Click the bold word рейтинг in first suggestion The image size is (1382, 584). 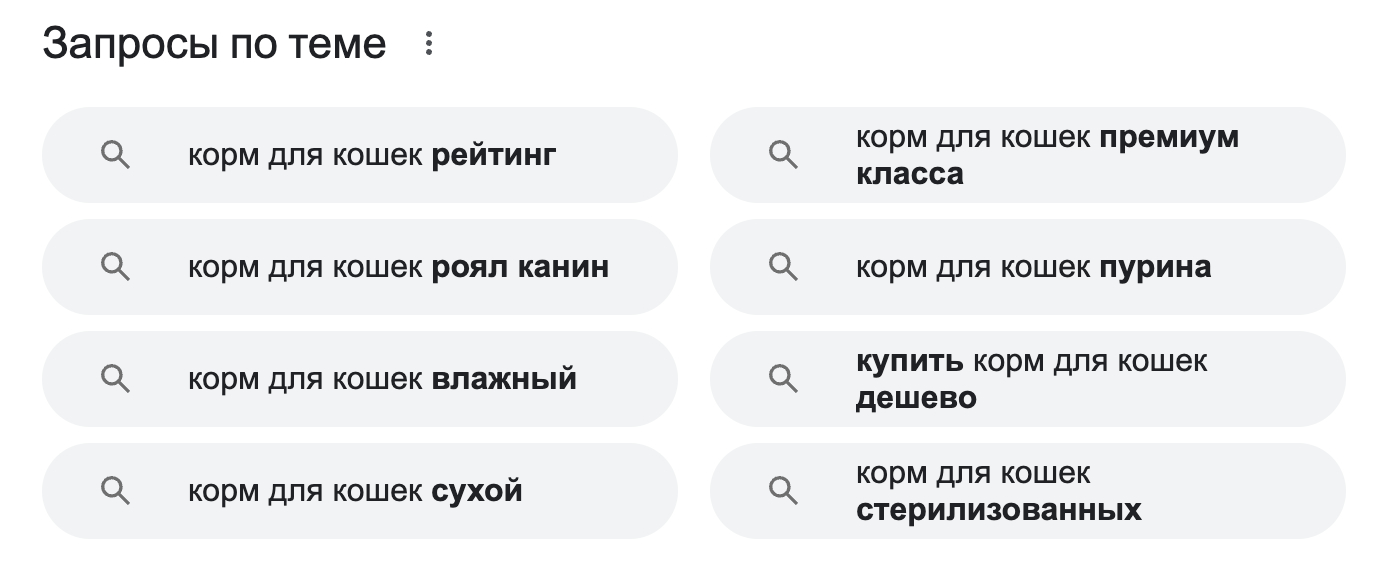(494, 156)
